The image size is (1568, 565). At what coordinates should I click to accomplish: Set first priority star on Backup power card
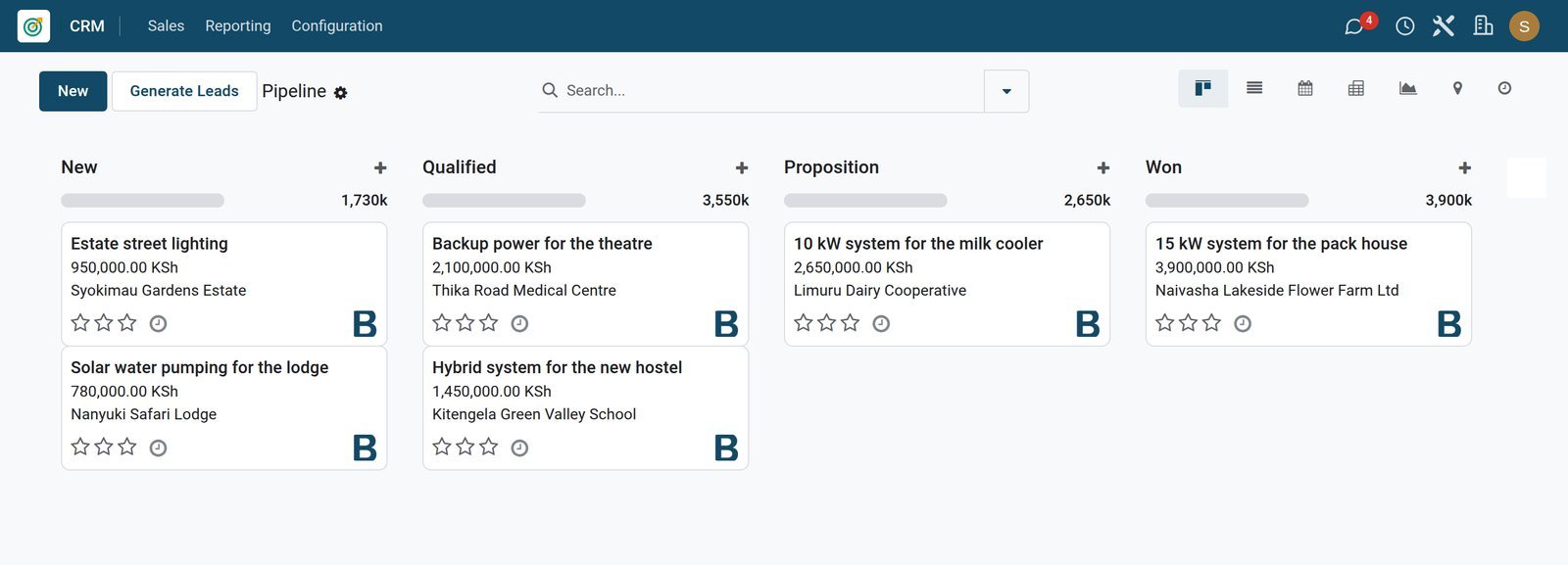[x=442, y=323]
